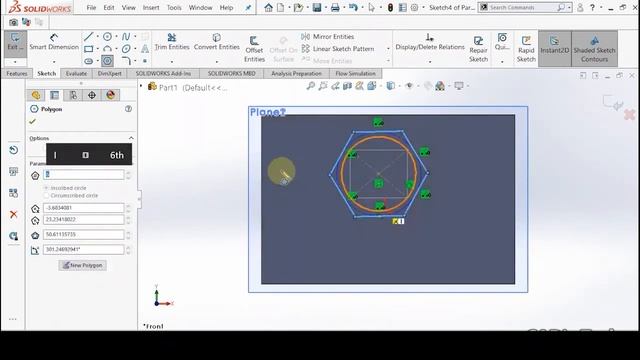The image size is (640, 360).
Task: Click Offset Entities tool
Action: coord(254,49)
